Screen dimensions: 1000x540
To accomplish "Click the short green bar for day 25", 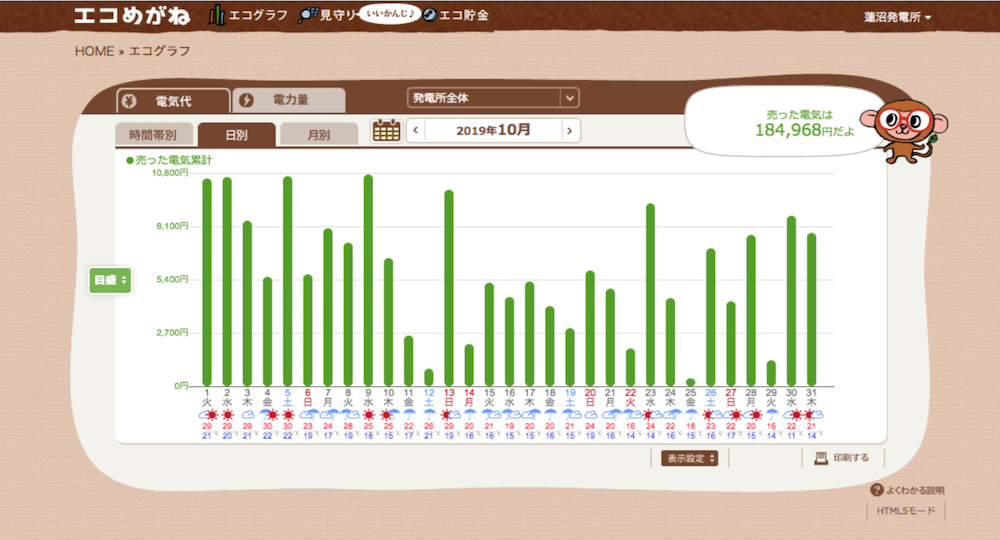I will (x=691, y=382).
